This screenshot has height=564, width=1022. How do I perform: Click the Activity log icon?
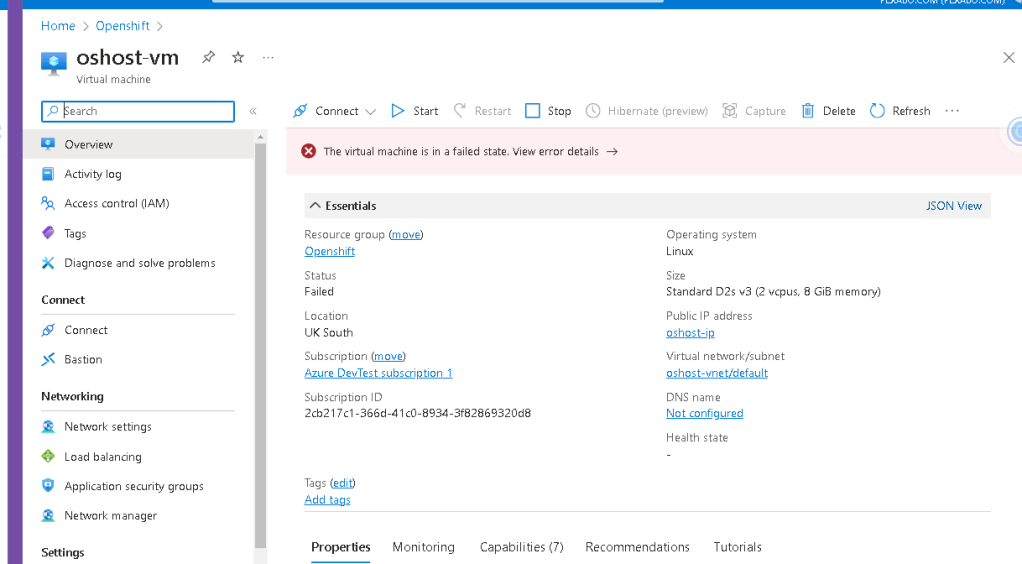point(48,174)
